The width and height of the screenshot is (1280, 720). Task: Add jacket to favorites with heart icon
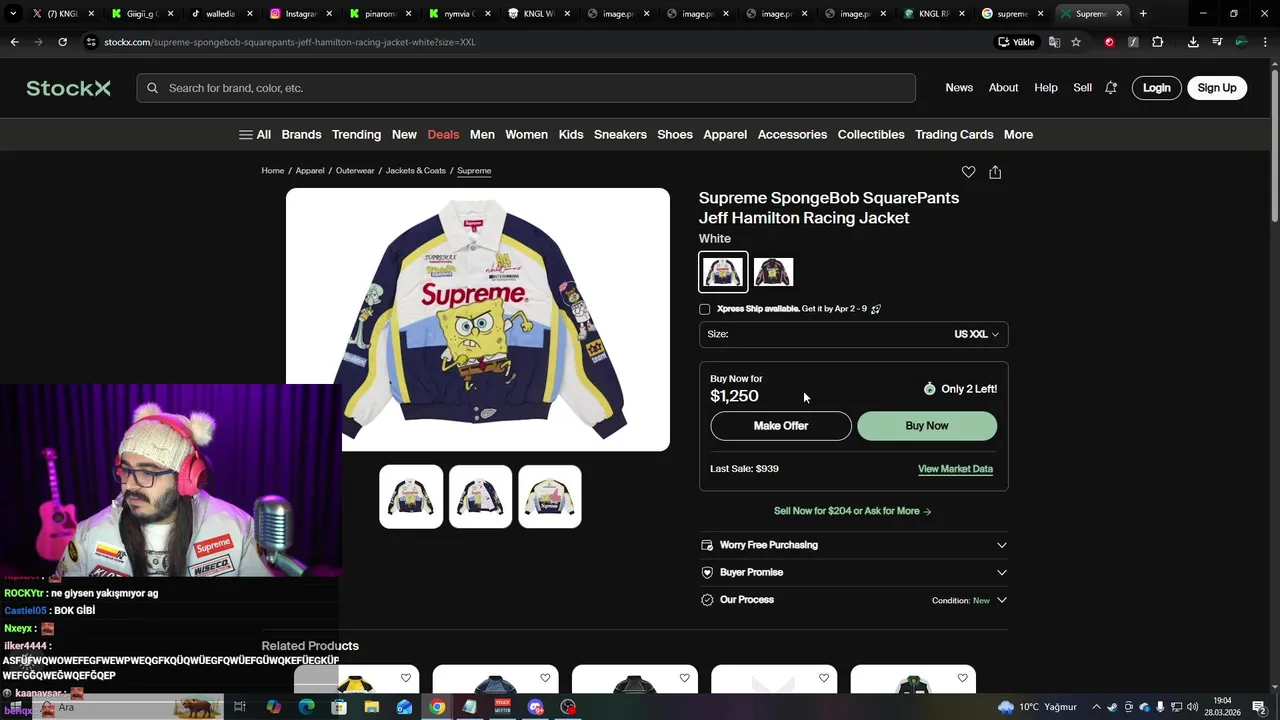(968, 172)
